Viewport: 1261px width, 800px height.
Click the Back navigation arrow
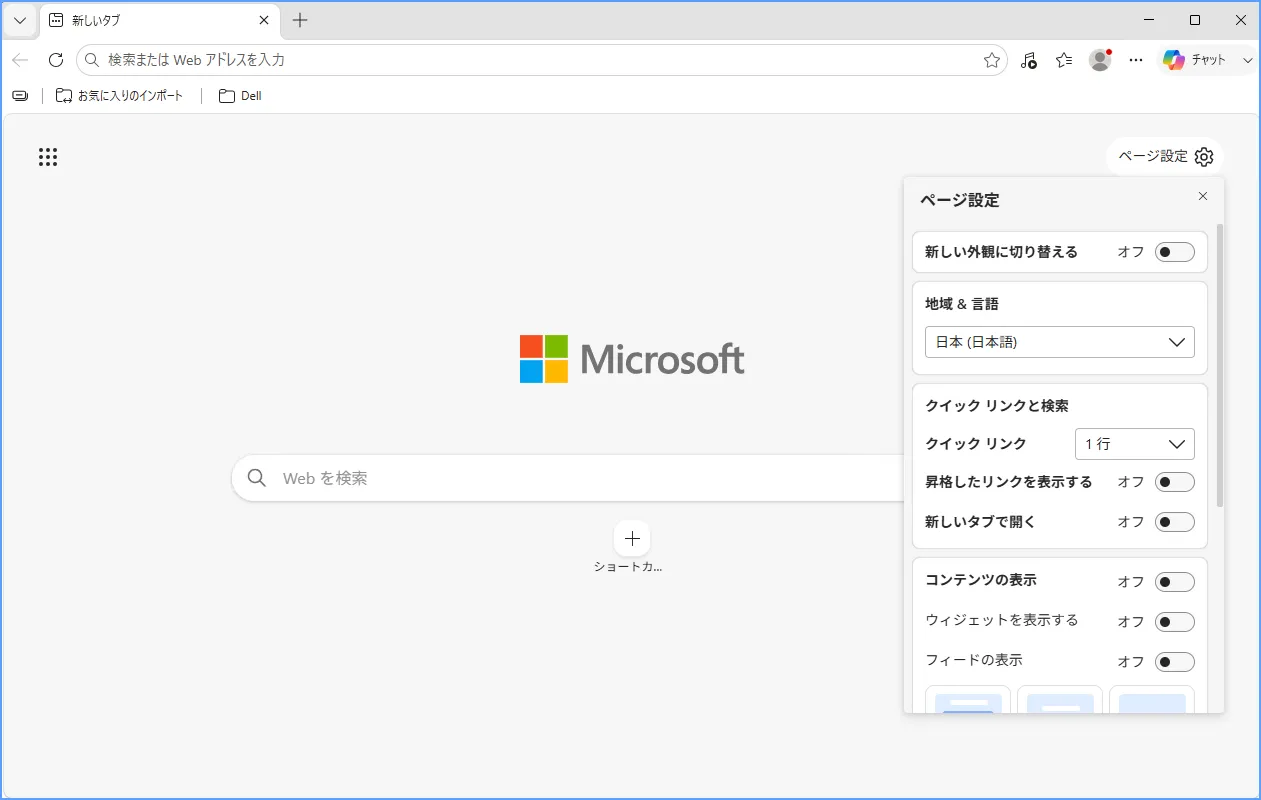pyautogui.click(x=20, y=60)
